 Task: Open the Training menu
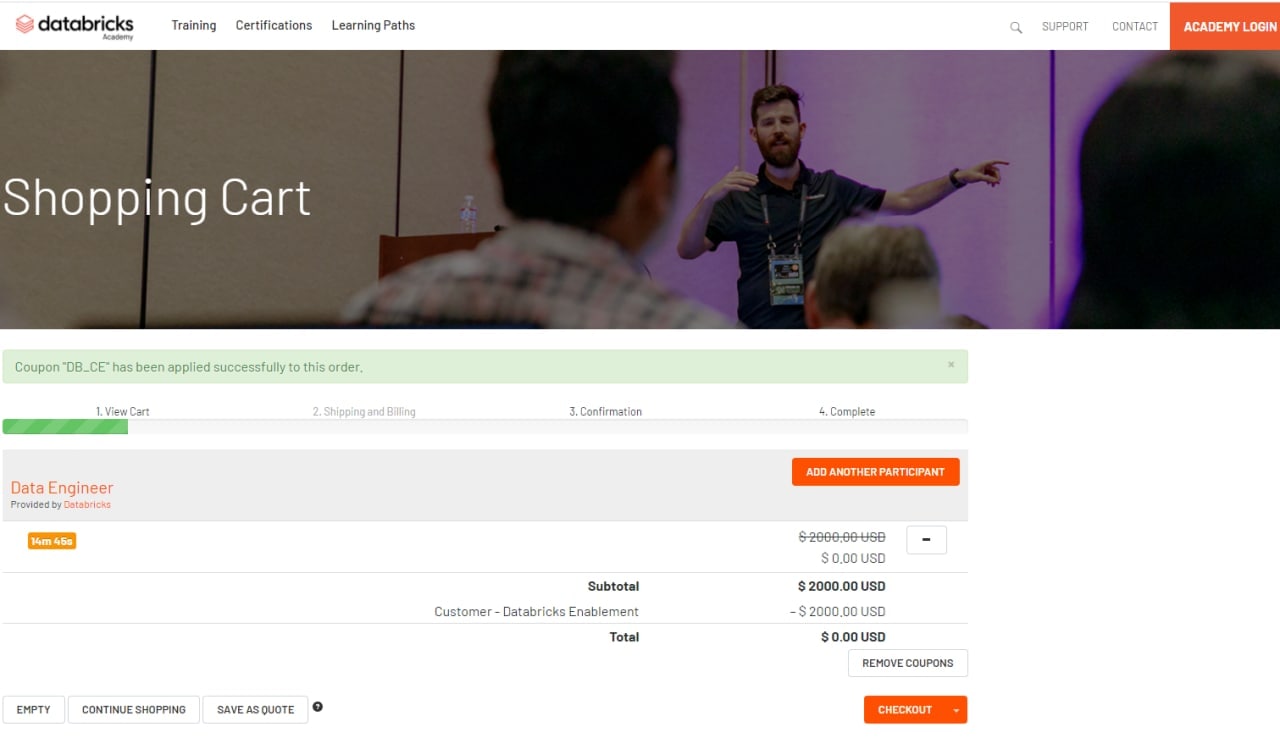[x=194, y=25]
